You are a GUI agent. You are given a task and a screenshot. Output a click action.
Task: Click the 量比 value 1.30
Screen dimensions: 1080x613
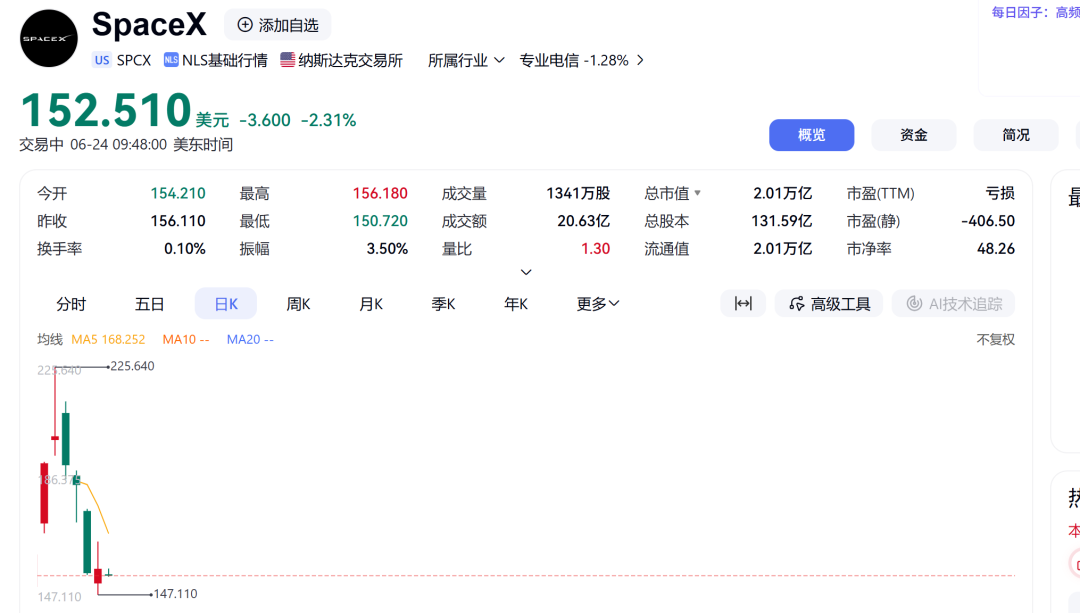pyautogui.click(x=596, y=249)
